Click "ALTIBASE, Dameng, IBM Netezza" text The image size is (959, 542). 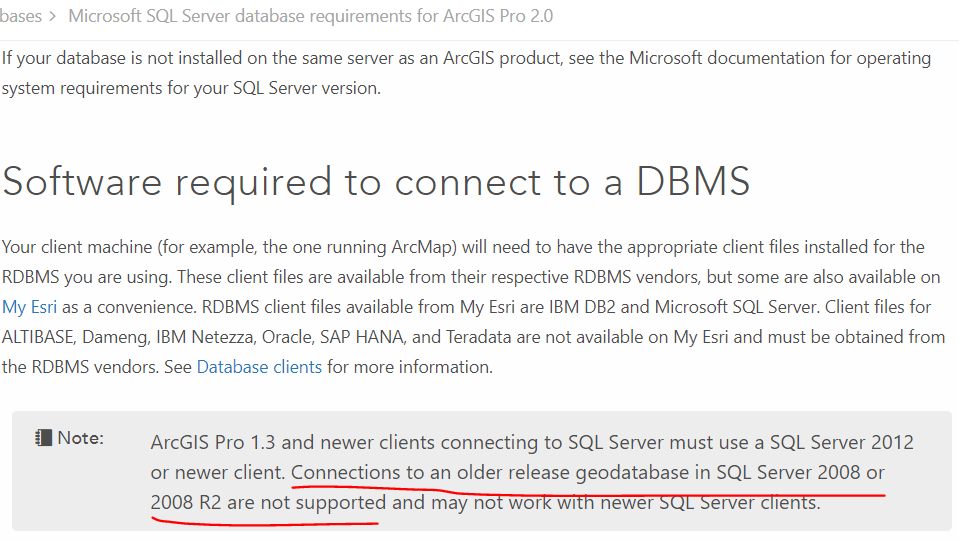pyautogui.click(x=127, y=337)
